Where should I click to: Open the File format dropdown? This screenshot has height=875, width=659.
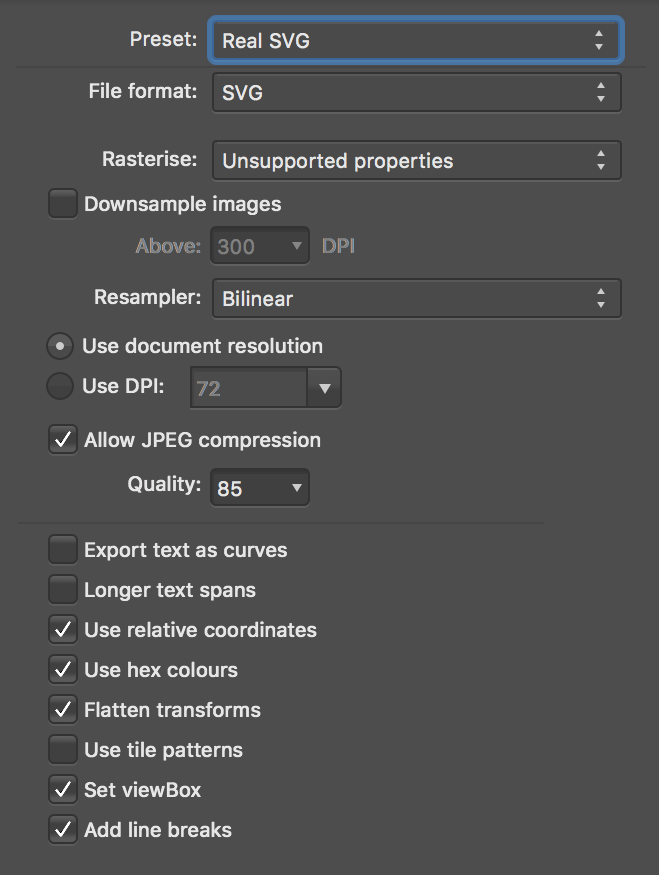click(x=415, y=93)
